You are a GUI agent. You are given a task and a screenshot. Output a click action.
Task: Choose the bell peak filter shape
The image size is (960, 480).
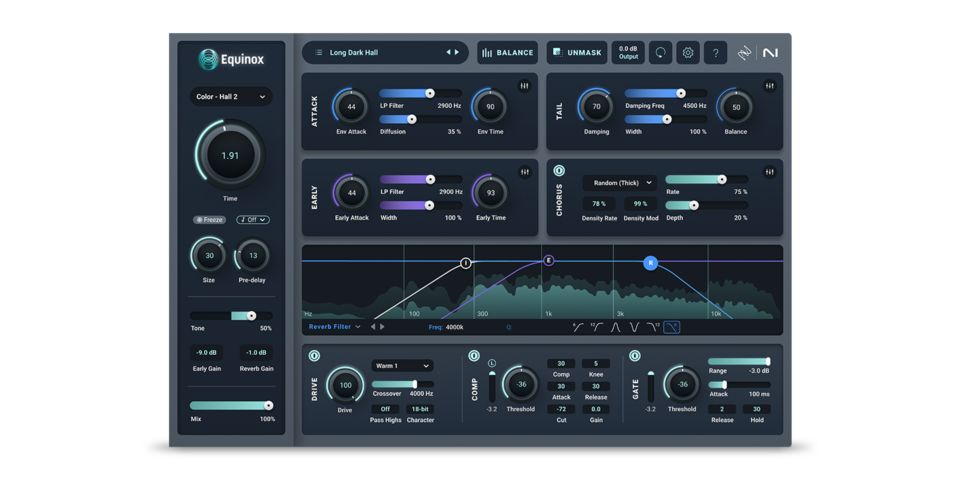(615, 327)
